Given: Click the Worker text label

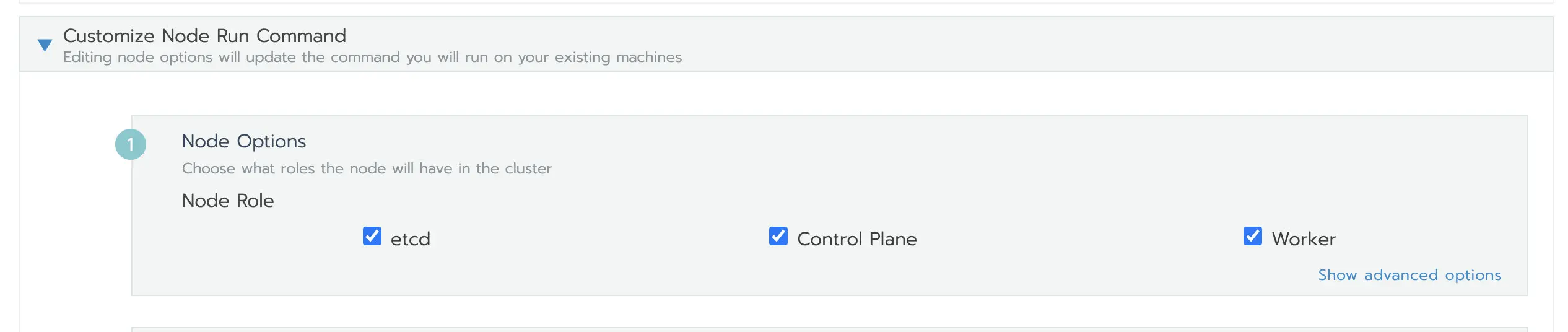Looking at the screenshot, I should point(1304,239).
